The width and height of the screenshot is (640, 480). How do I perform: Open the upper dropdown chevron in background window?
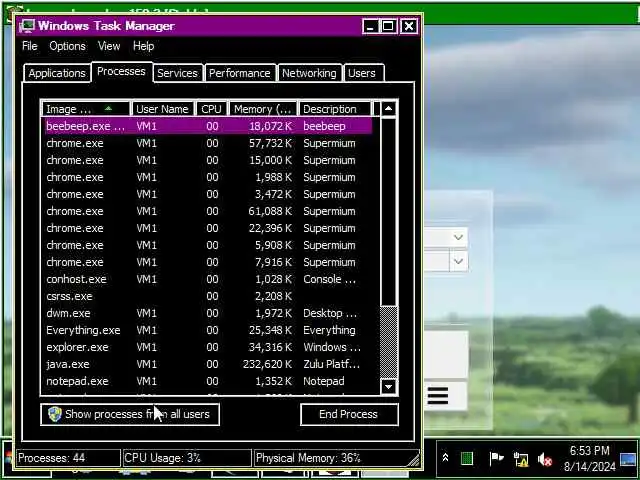click(x=458, y=237)
